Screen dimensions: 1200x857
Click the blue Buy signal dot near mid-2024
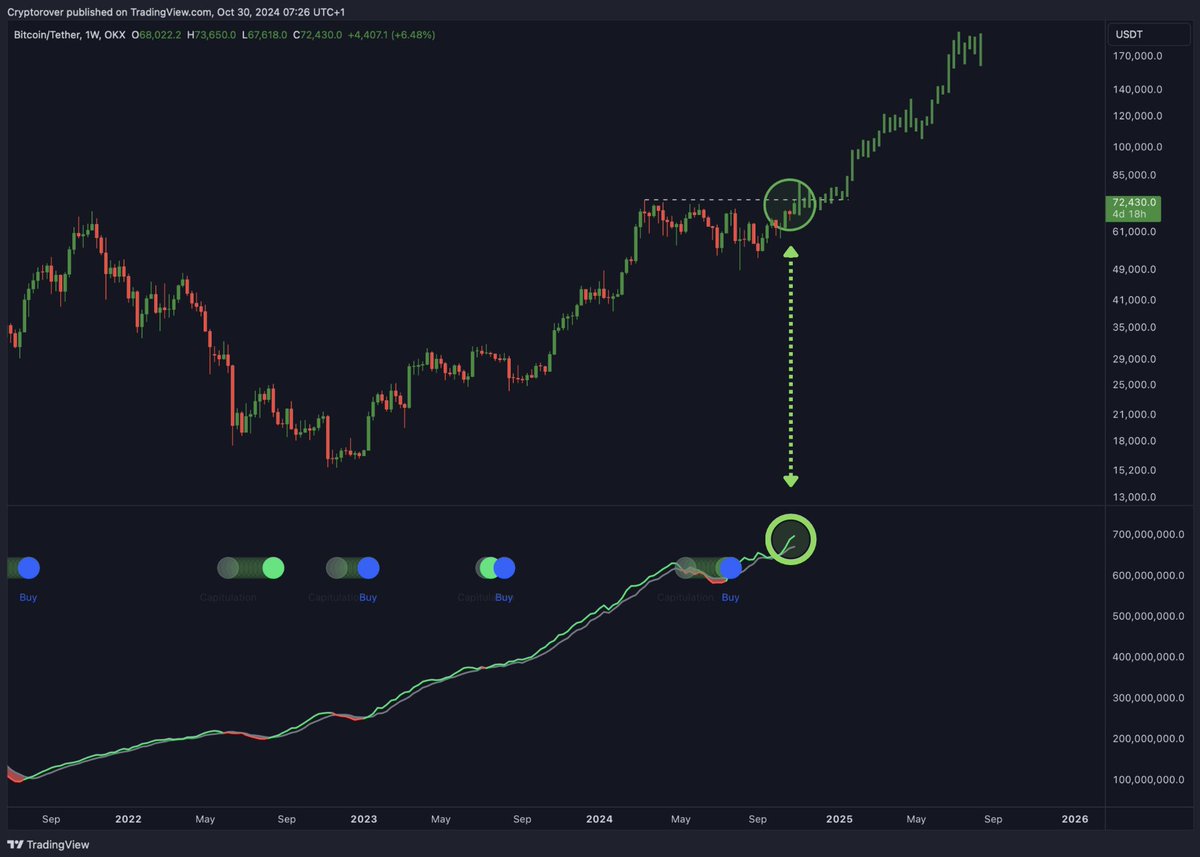(x=730, y=568)
